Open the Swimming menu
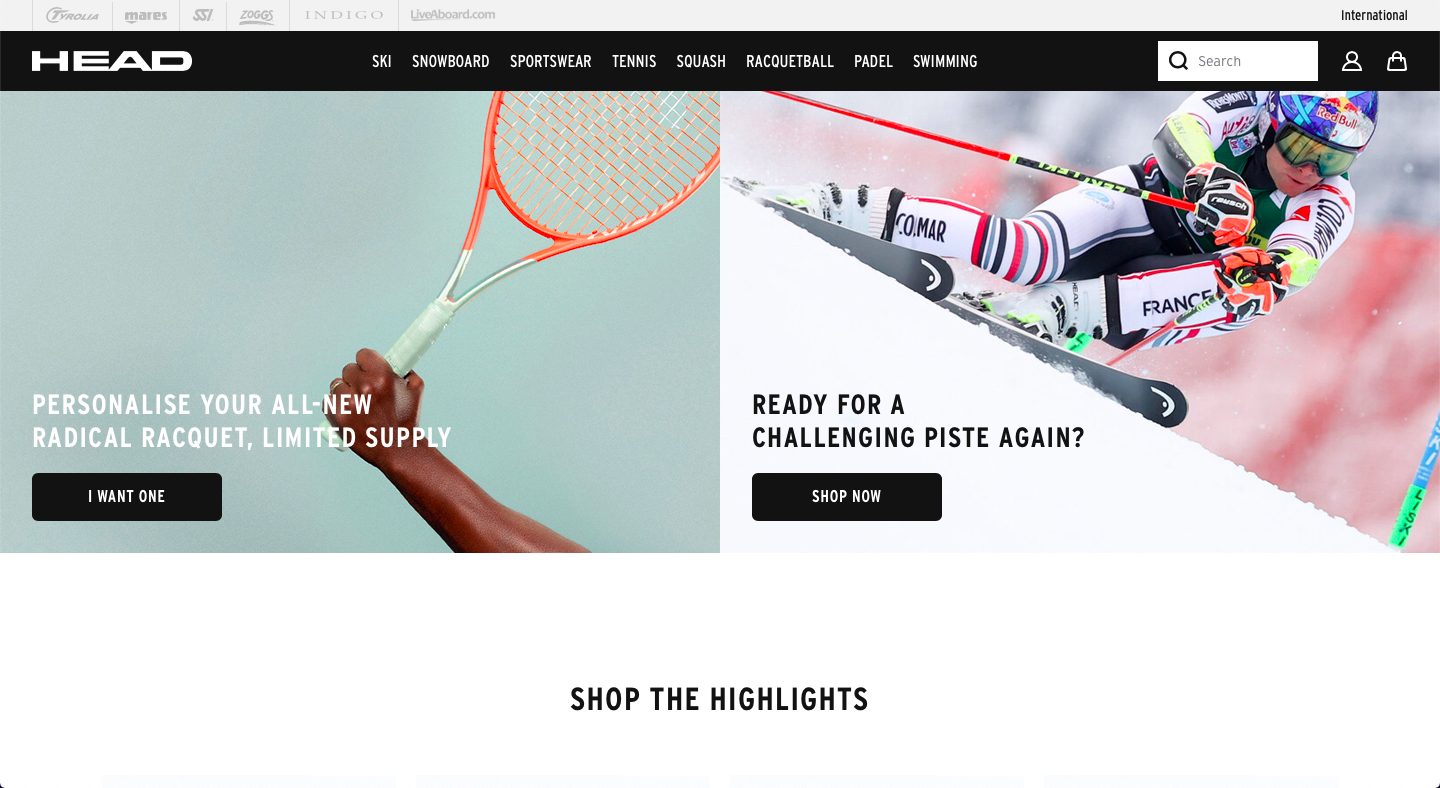The width and height of the screenshot is (1440, 788). tap(945, 61)
